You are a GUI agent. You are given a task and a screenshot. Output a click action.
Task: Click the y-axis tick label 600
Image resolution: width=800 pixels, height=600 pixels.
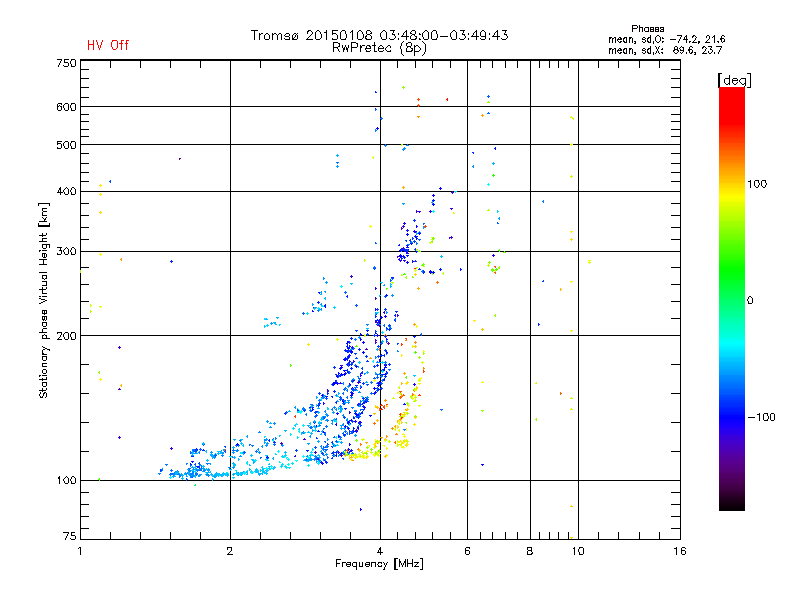click(67, 107)
